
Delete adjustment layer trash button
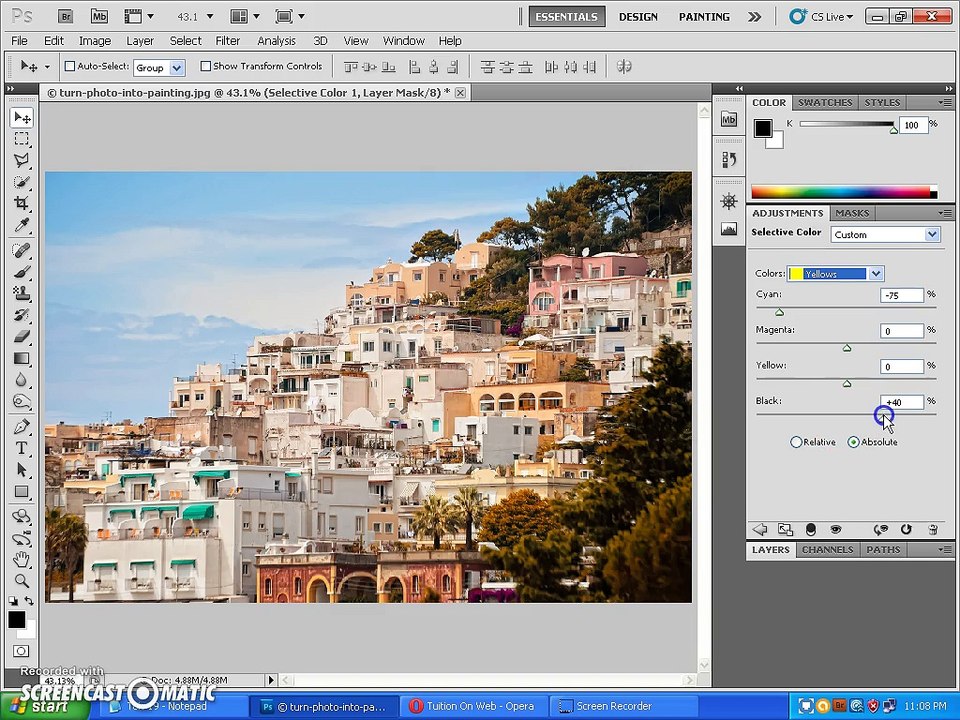[x=932, y=529]
